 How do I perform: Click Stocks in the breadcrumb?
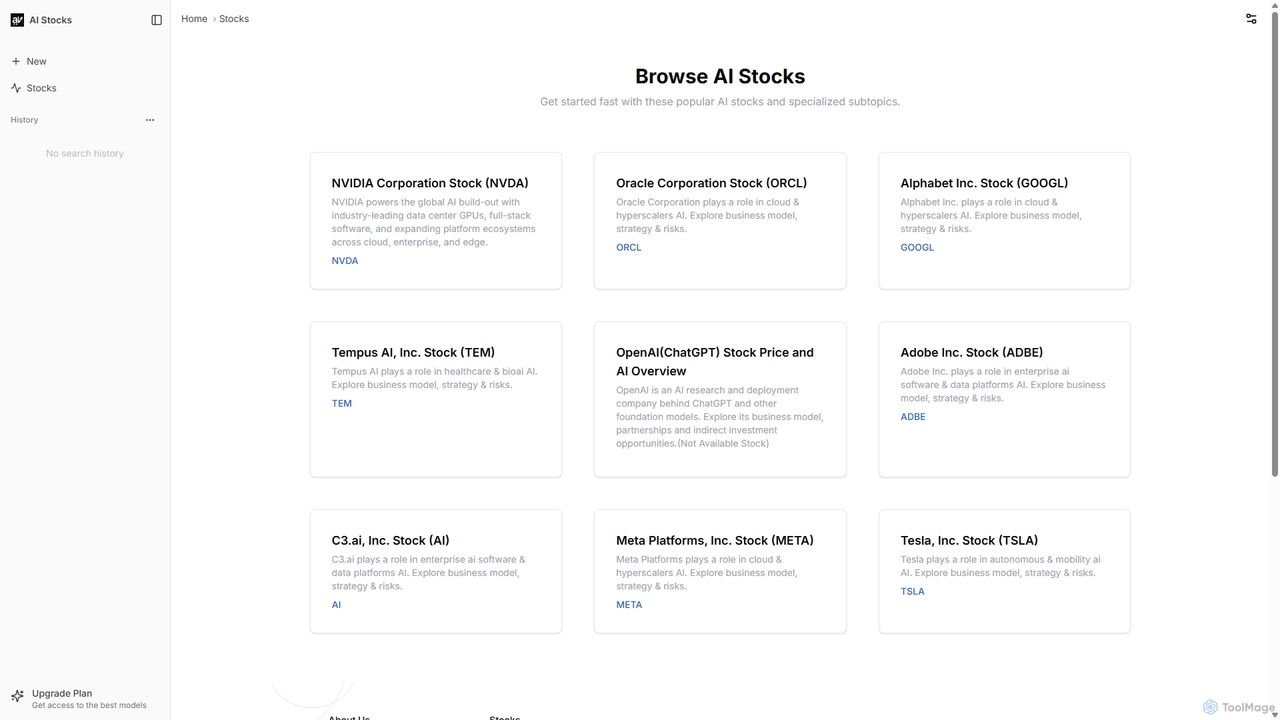pos(234,19)
